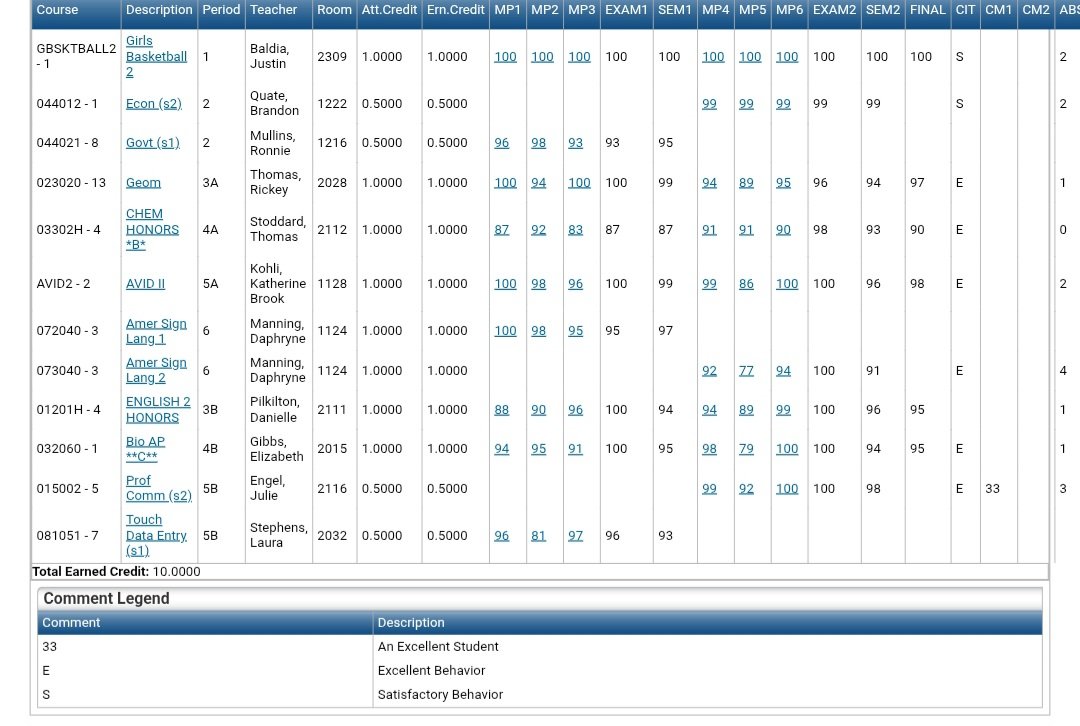Open the Prof Comm (s2) course link
The height and width of the screenshot is (726, 1080).
(x=158, y=488)
